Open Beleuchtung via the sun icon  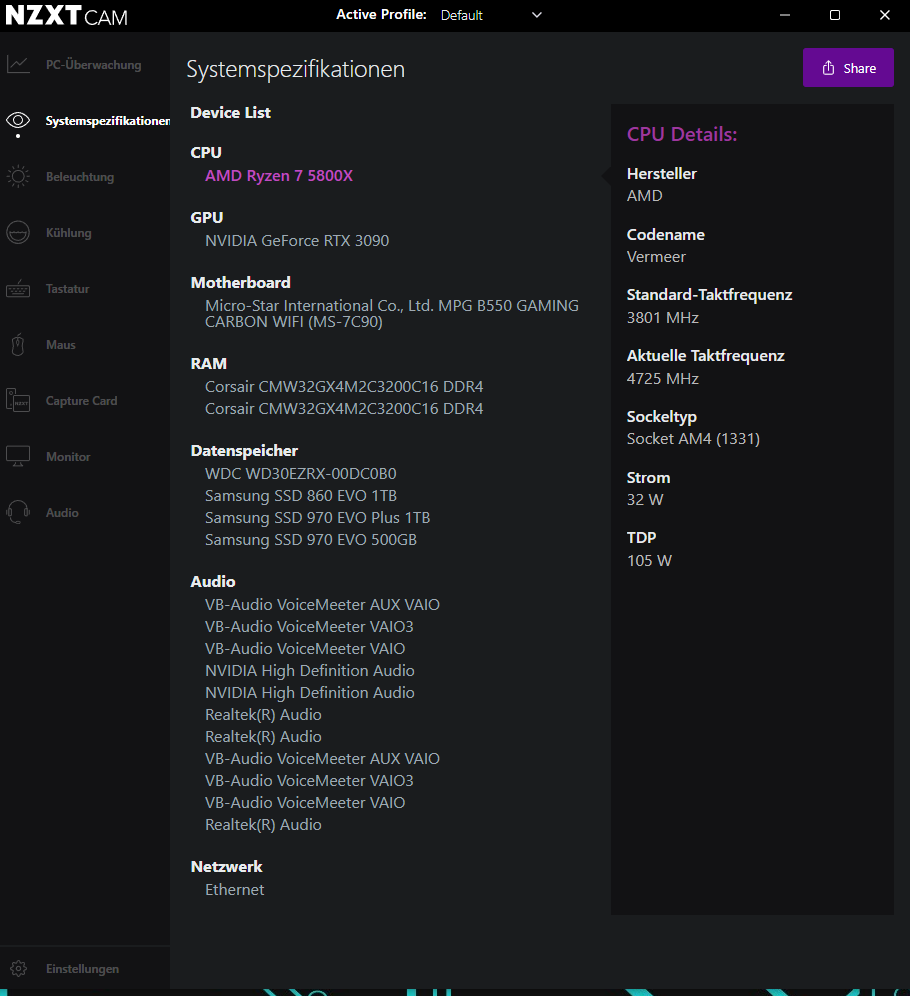pyautogui.click(x=18, y=177)
